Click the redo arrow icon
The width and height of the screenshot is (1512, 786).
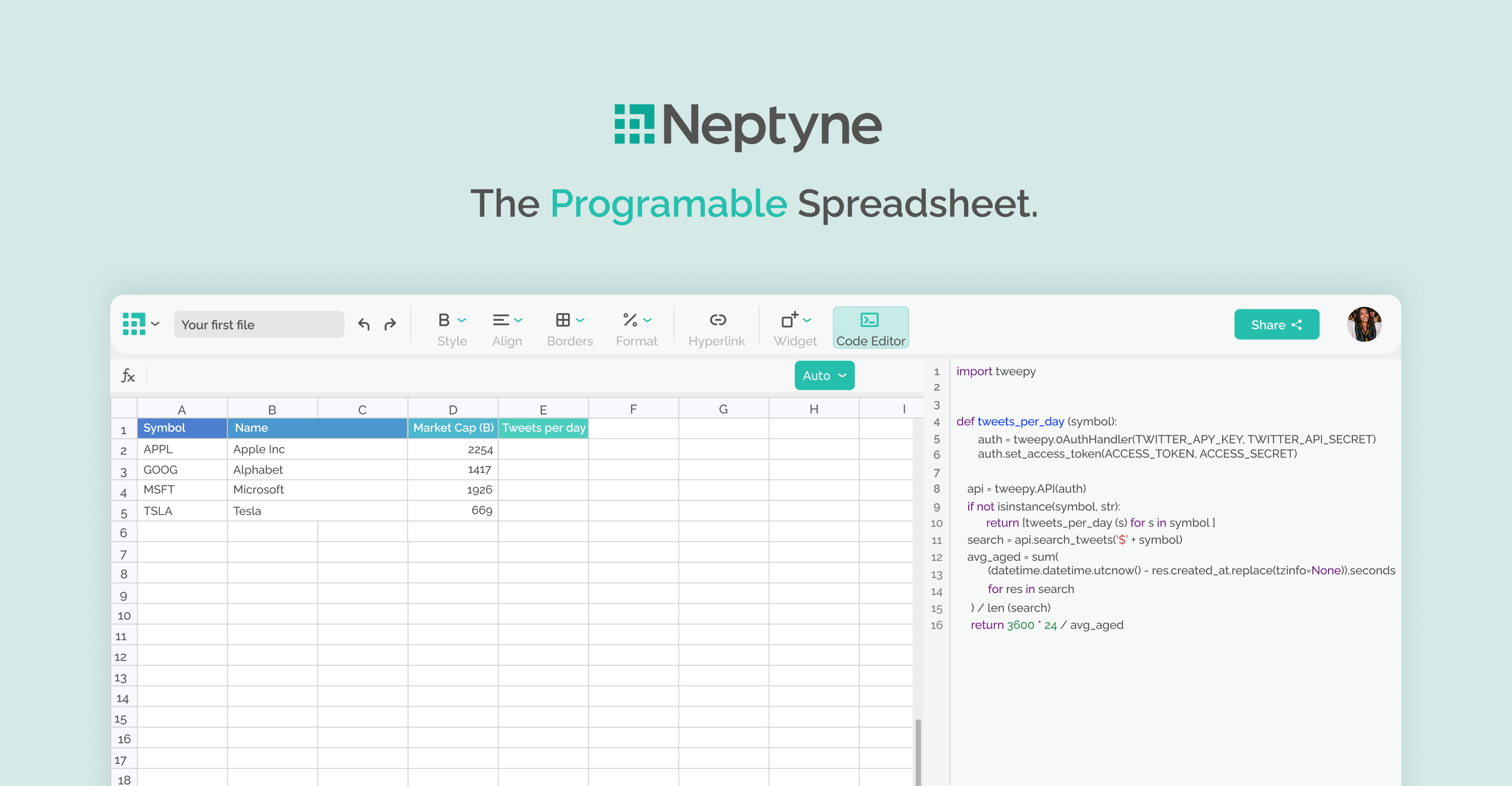tap(390, 324)
